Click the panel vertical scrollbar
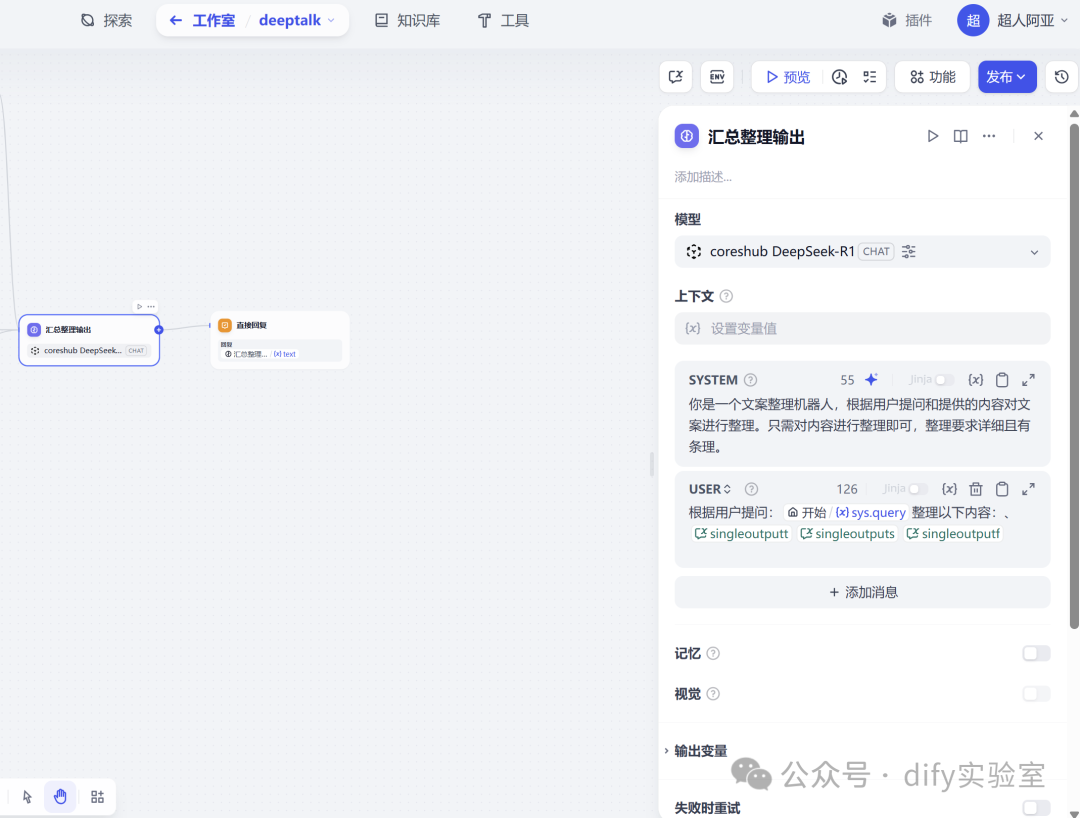Screen dimensions: 1080x818 click(1074, 375)
